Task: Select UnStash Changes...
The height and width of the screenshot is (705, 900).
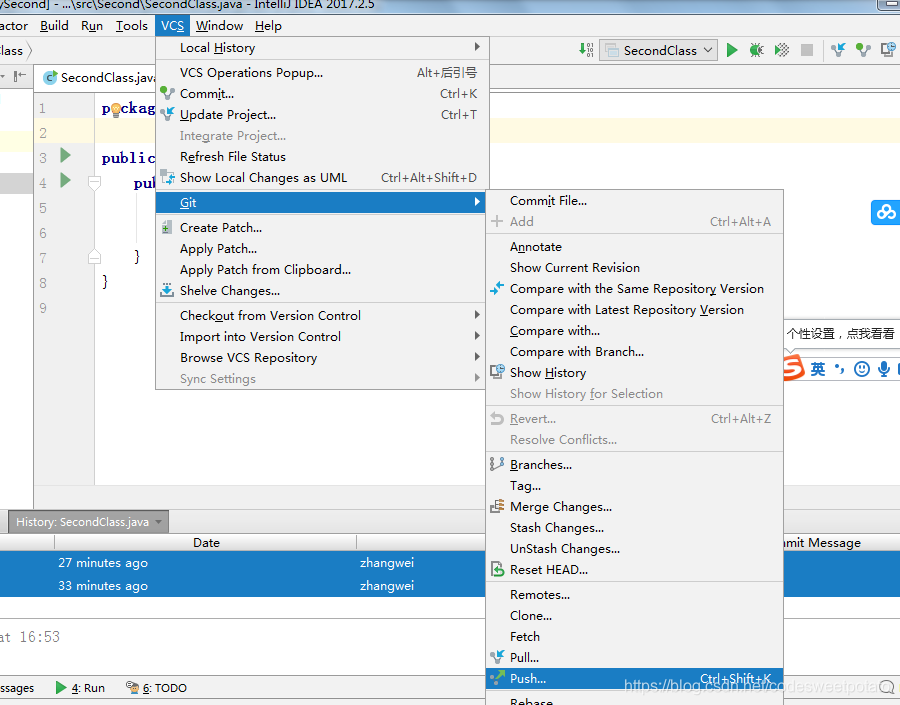Action: click(634, 549)
